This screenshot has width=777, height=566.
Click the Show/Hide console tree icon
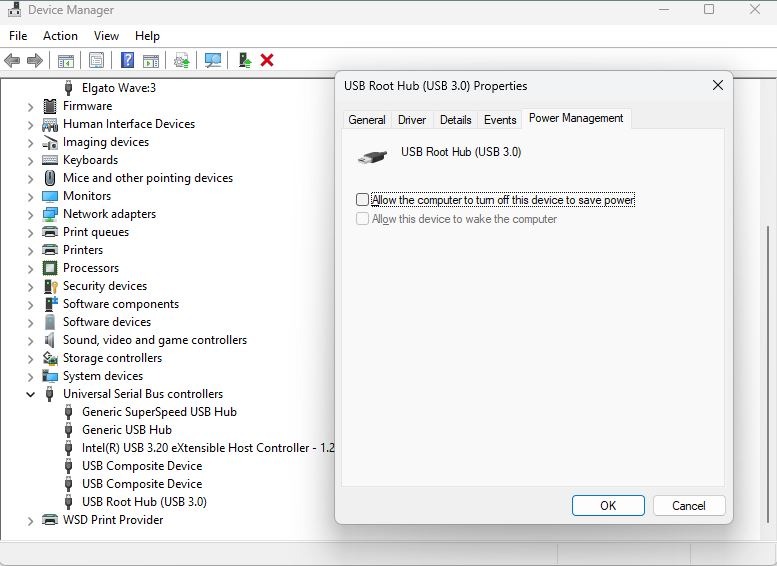(66, 60)
